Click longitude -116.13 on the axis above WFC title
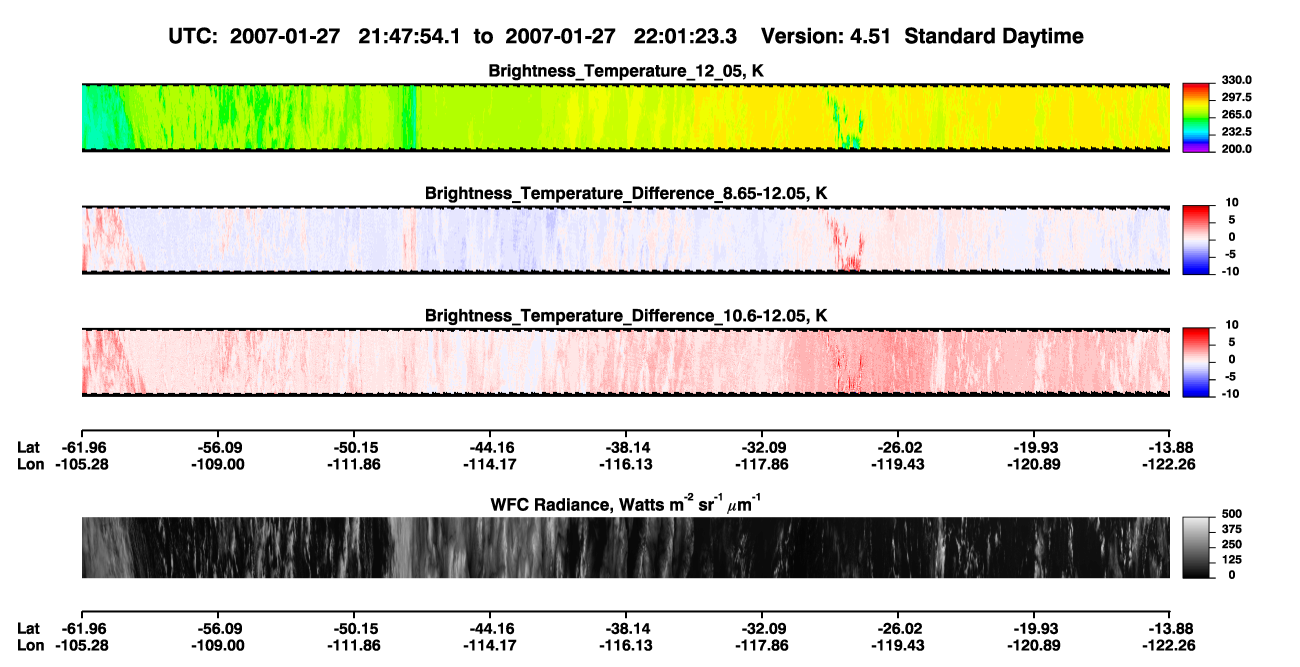Image resolution: width=1300 pixels, height=667 pixels. [x=626, y=464]
